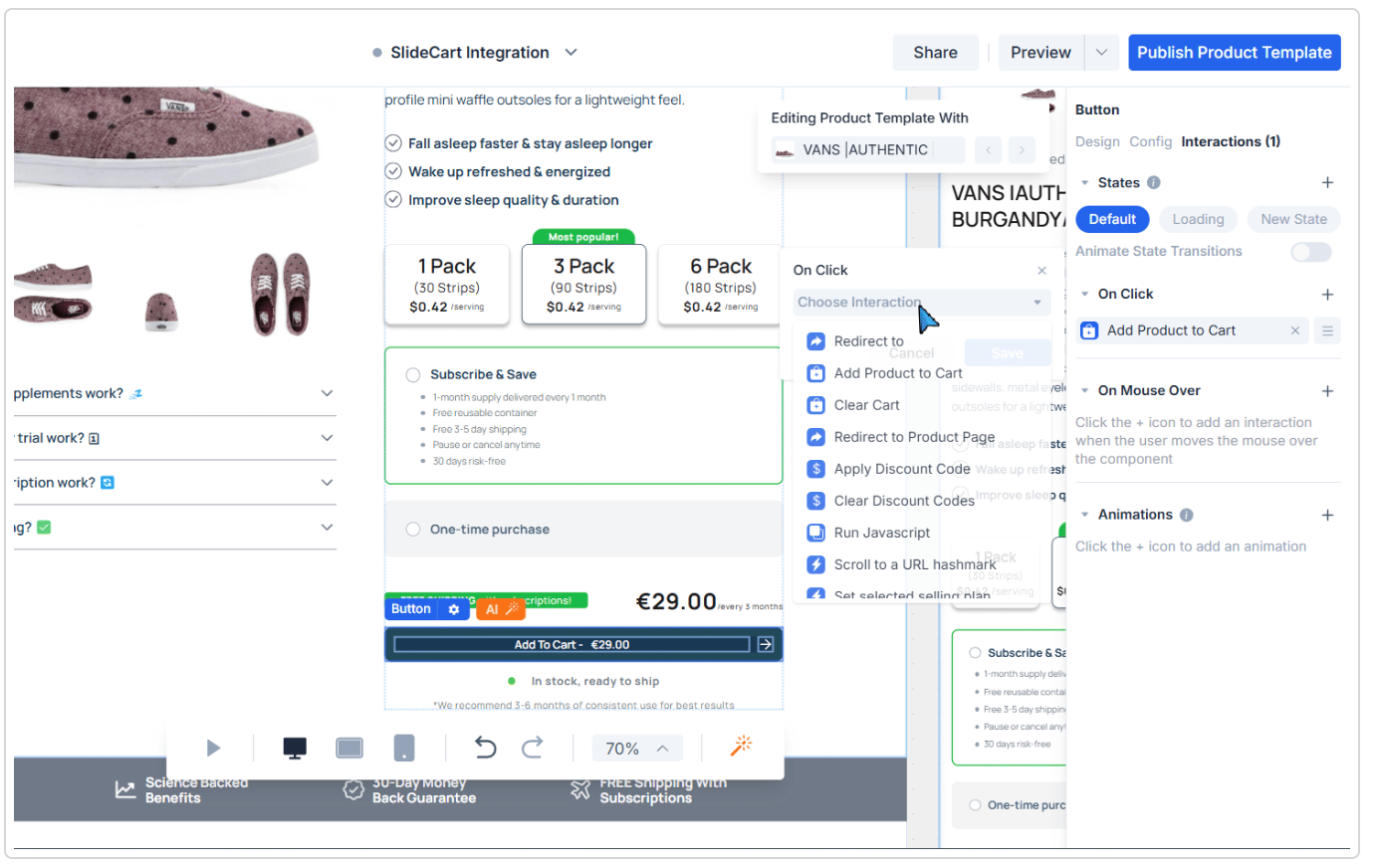Select the 3 Pack option card
This screenshot has width=1376, height=868.
coord(583,285)
